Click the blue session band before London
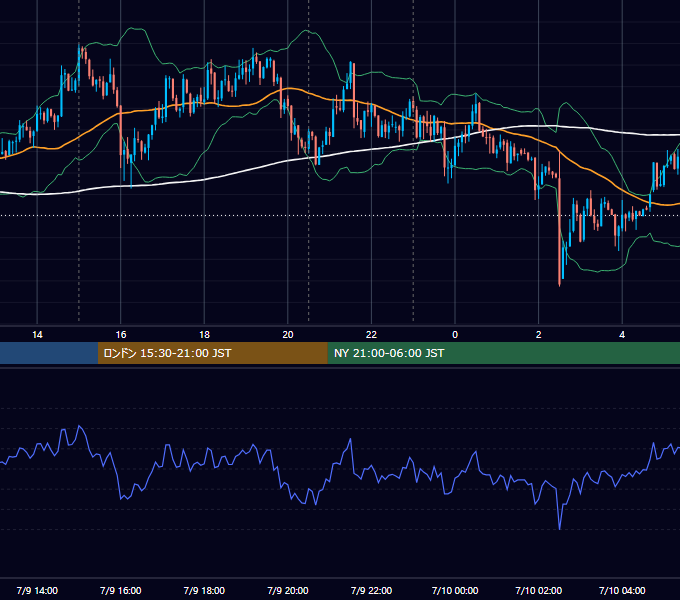The height and width of the screenshot is (600, 680). click(x=49, y=353)
